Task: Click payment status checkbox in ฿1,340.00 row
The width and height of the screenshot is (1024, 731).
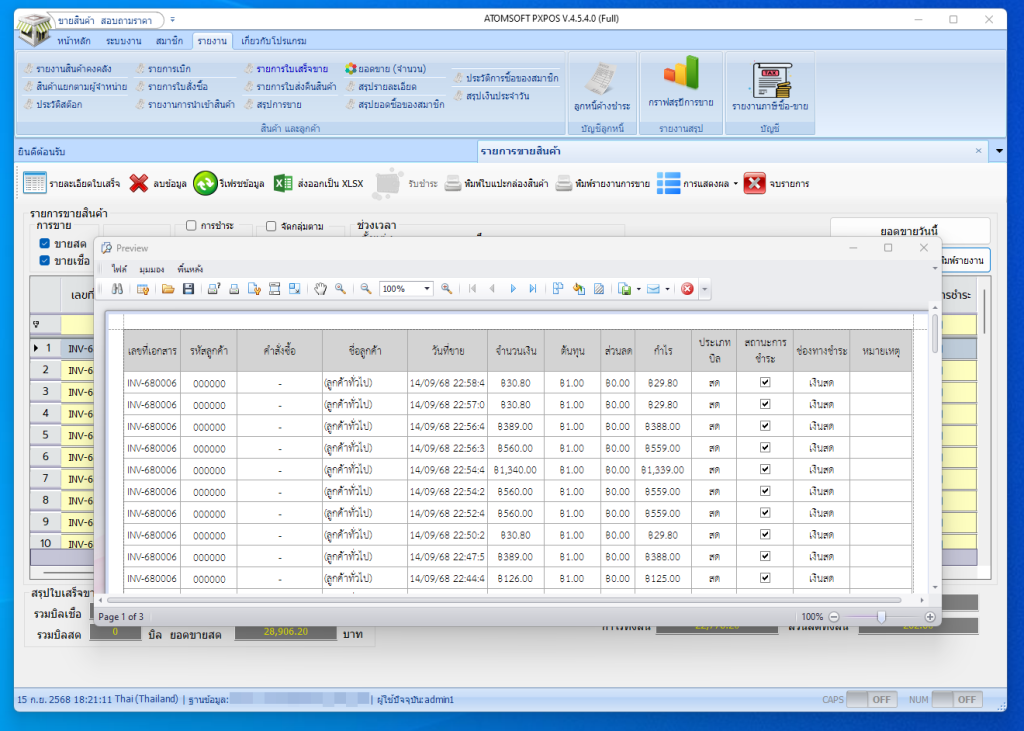Action: [x=765, y=469]
